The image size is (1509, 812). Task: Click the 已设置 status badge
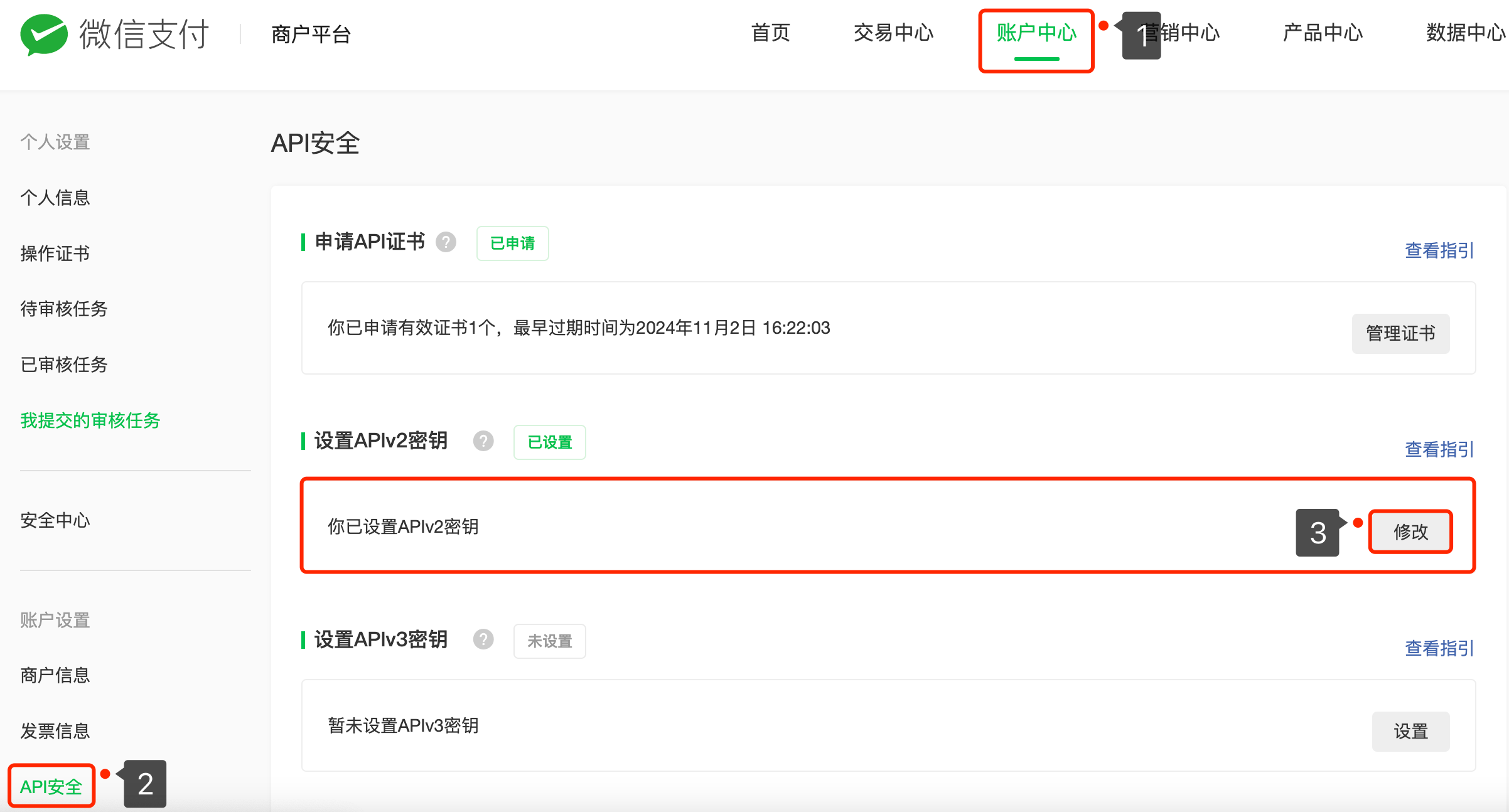point(550,442)
